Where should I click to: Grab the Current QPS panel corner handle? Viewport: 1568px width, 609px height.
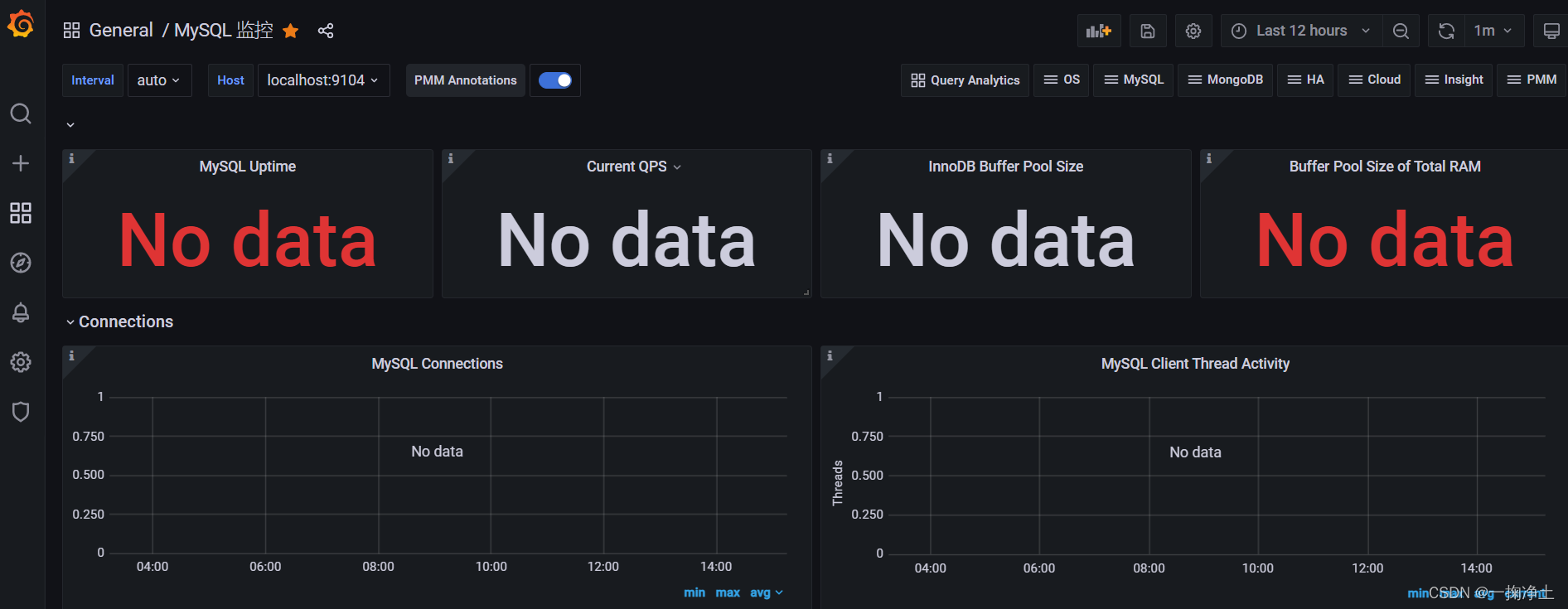coord(806,292)
